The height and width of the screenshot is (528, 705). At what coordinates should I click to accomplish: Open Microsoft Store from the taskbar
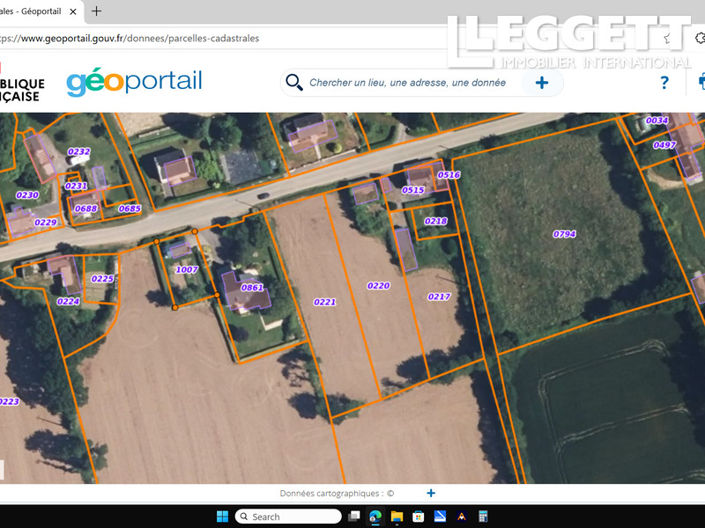tap(418, 517)
